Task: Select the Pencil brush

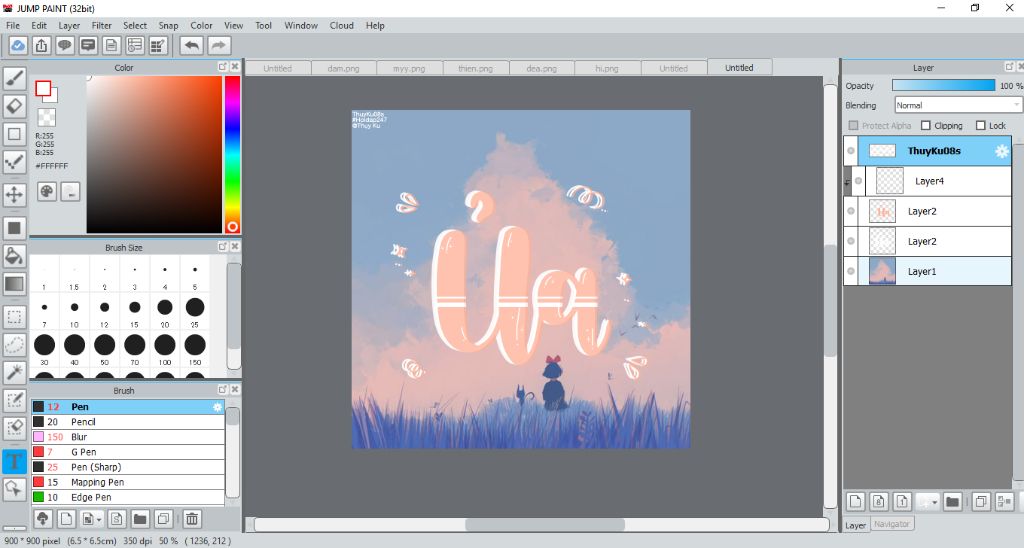Action: (x=128, y=422)
